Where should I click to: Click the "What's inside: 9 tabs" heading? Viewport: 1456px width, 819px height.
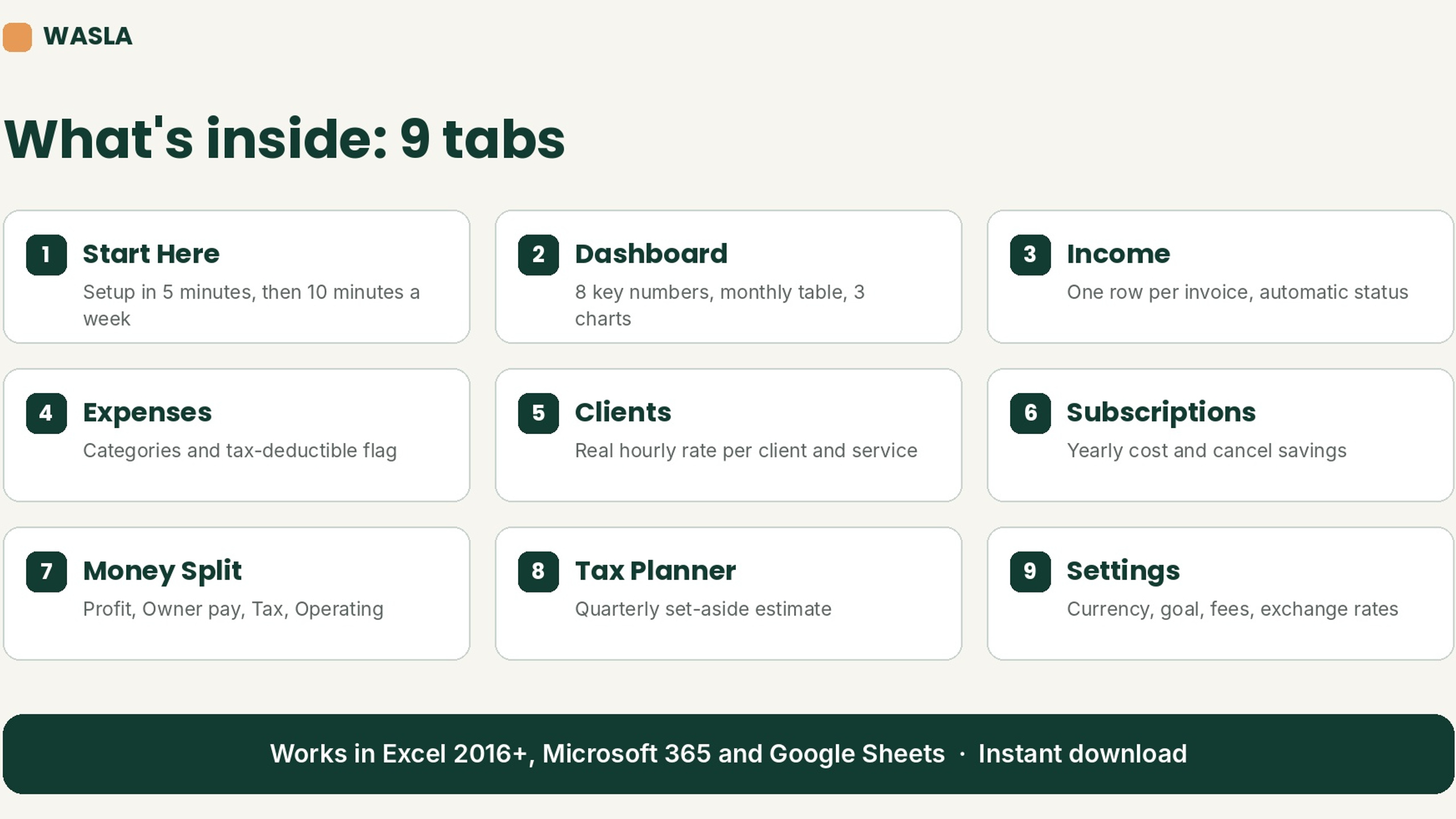pyautogui.click(x=284, y=138)
